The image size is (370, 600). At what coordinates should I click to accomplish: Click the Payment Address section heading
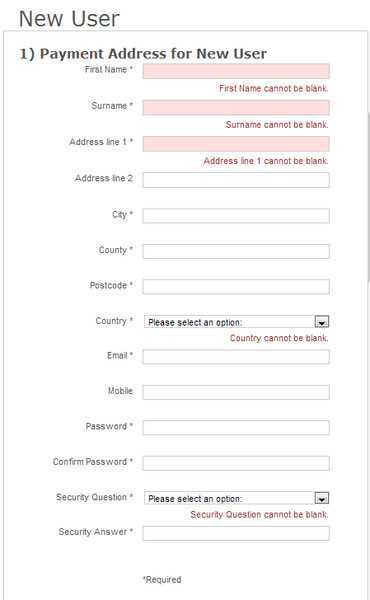tap(143, 54)
